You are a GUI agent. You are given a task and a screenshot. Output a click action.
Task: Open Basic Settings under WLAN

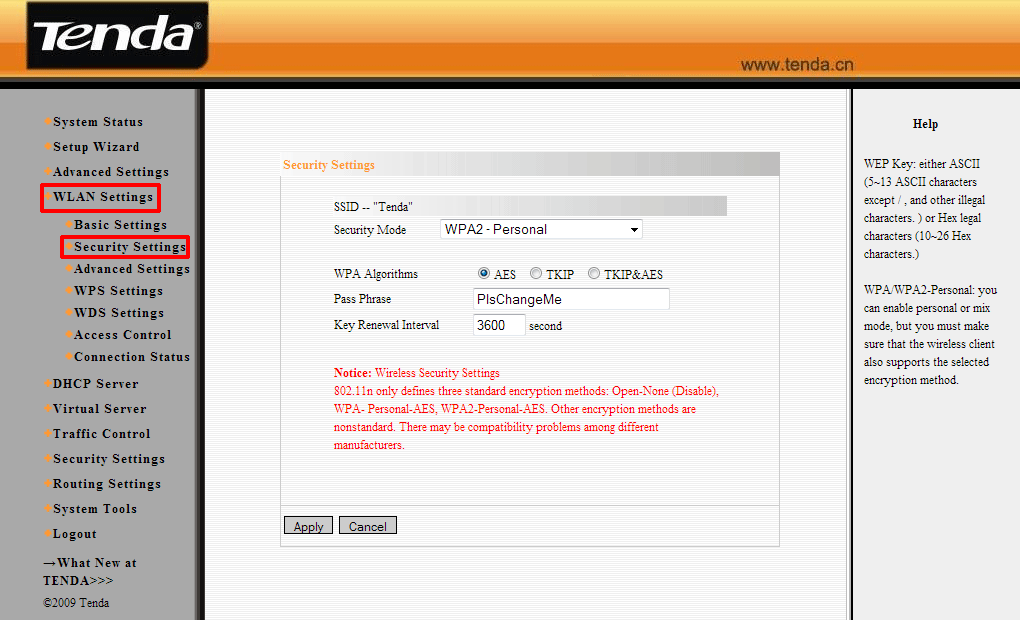tap(120, 225)
